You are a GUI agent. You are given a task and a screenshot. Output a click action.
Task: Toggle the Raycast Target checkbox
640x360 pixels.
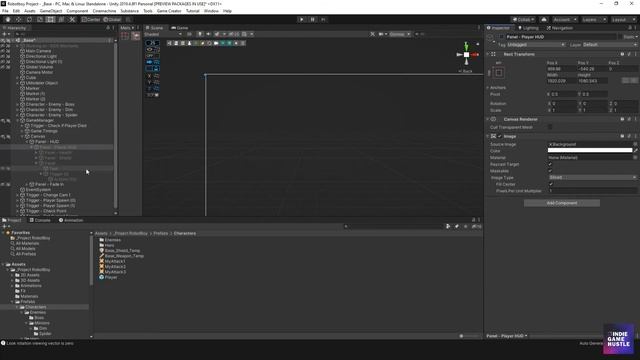coord(550,164)
